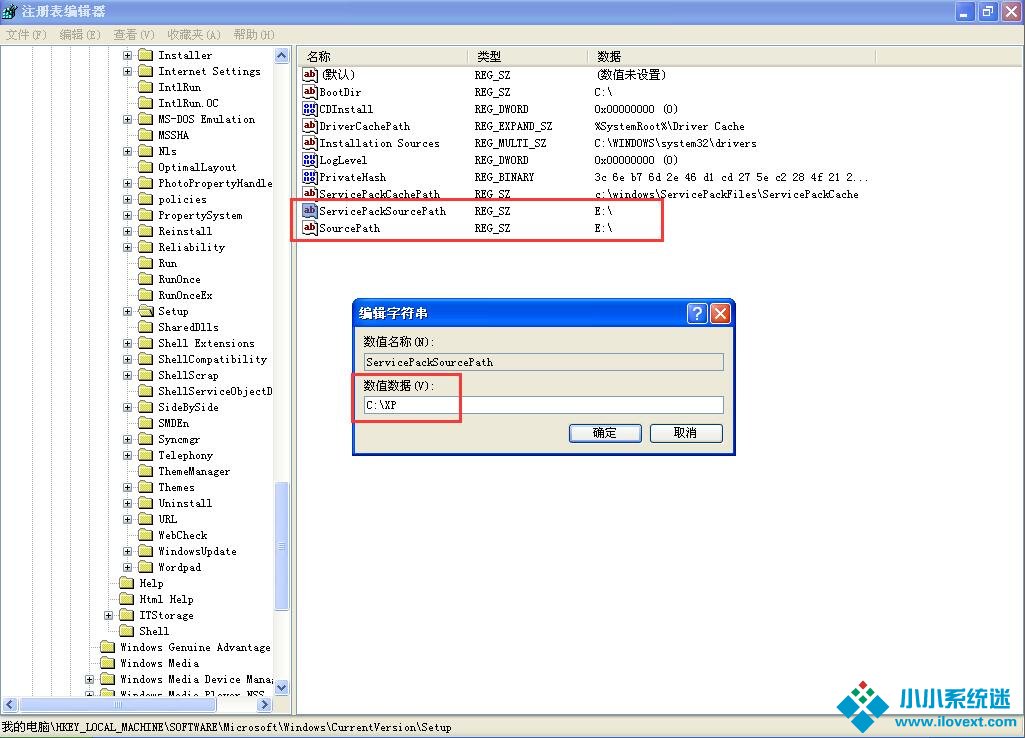Click the Installation Sources value icon
Viewport: 1025px width, 738px height.
pos(310,143)
